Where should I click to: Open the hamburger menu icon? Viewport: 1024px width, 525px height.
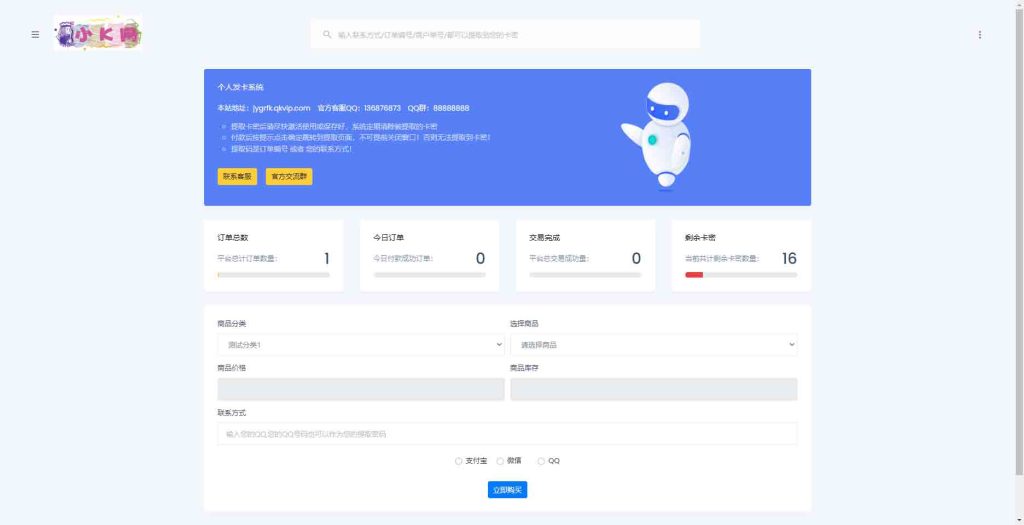point(35,34)
